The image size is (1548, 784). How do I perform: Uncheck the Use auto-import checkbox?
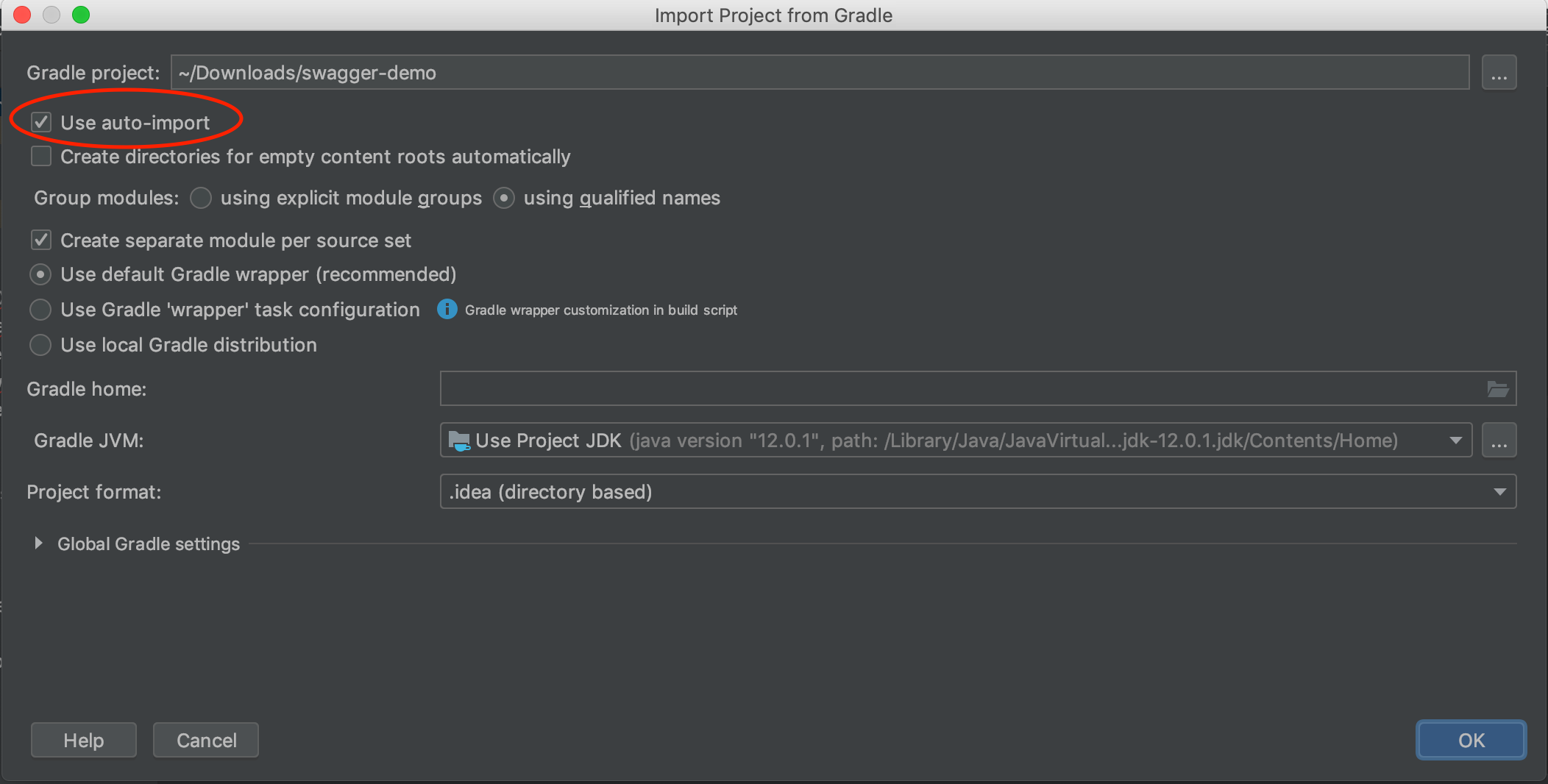41,122
